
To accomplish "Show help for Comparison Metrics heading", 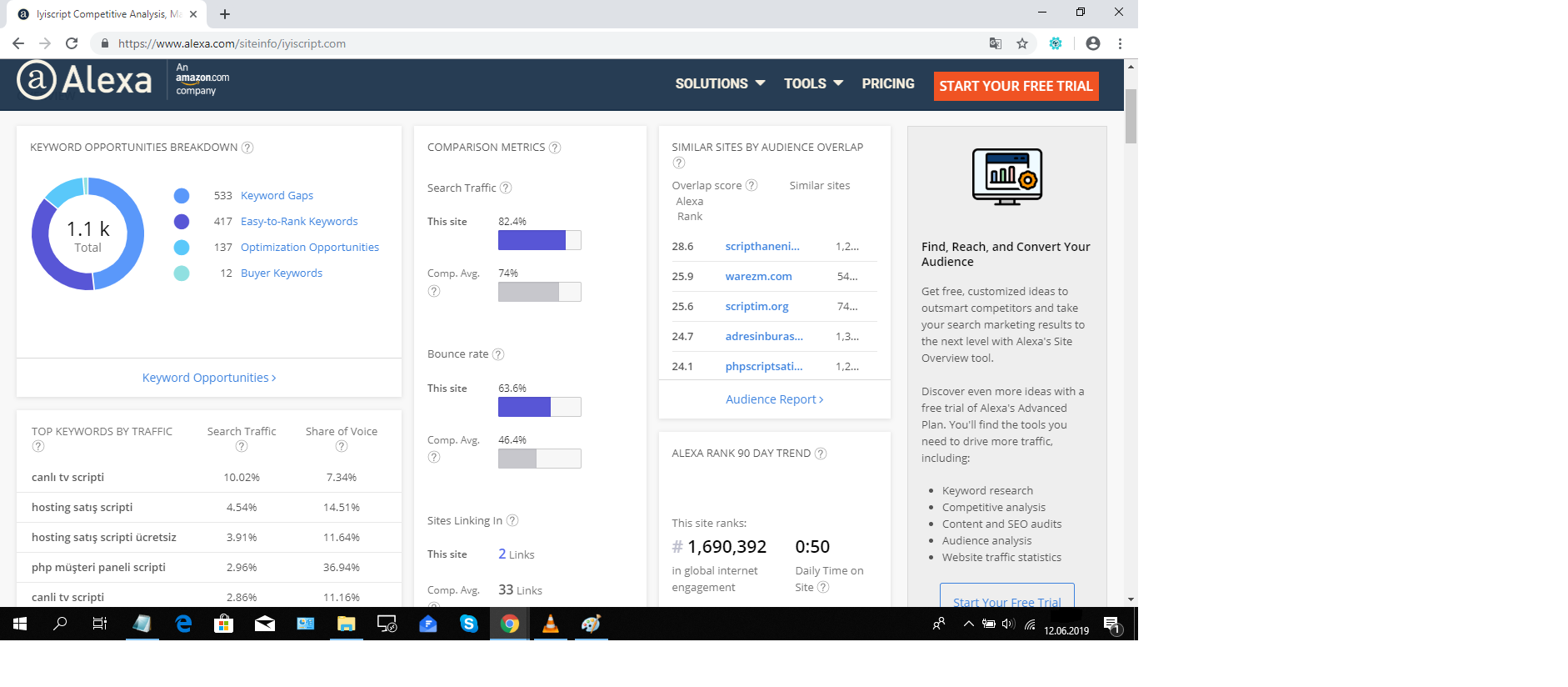I will pyautogui.click(x=555, y=148).
